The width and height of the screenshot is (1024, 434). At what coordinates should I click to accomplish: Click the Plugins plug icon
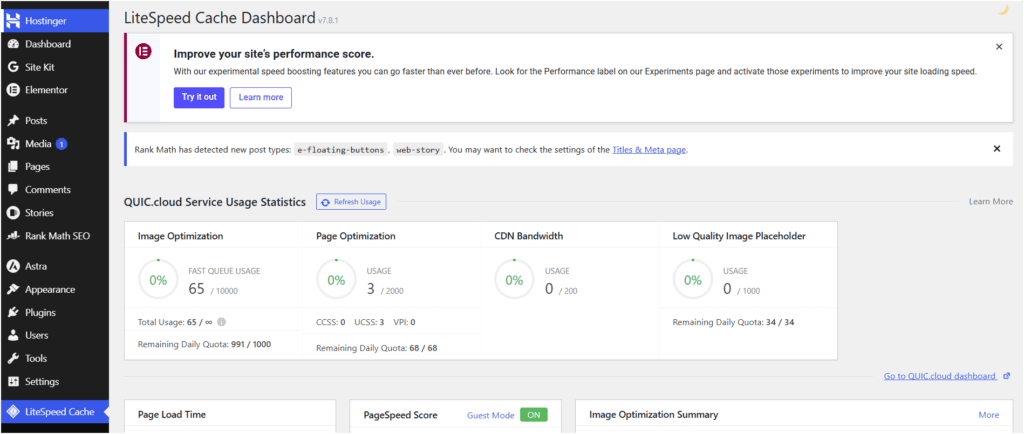12,313
